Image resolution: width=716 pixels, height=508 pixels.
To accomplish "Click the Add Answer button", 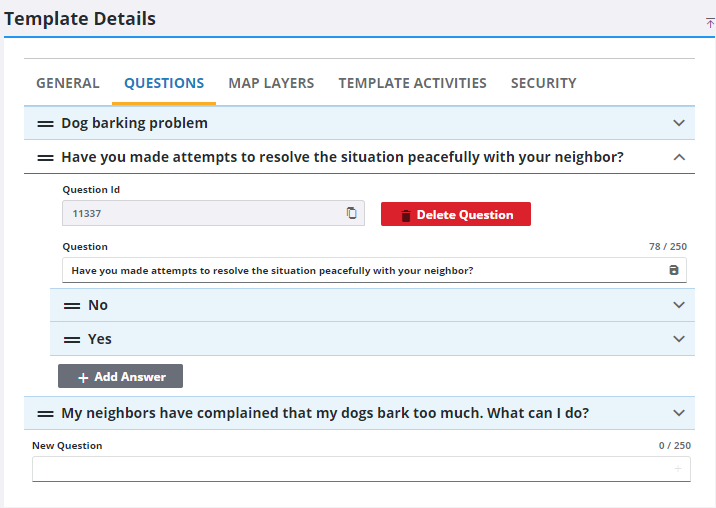I will 120,377.
